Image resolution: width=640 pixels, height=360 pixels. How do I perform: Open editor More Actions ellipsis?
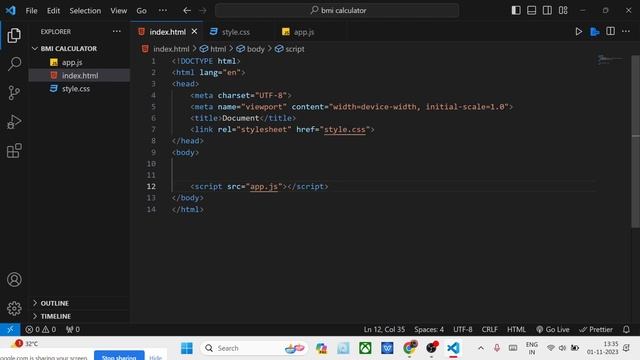pos(626,31)
